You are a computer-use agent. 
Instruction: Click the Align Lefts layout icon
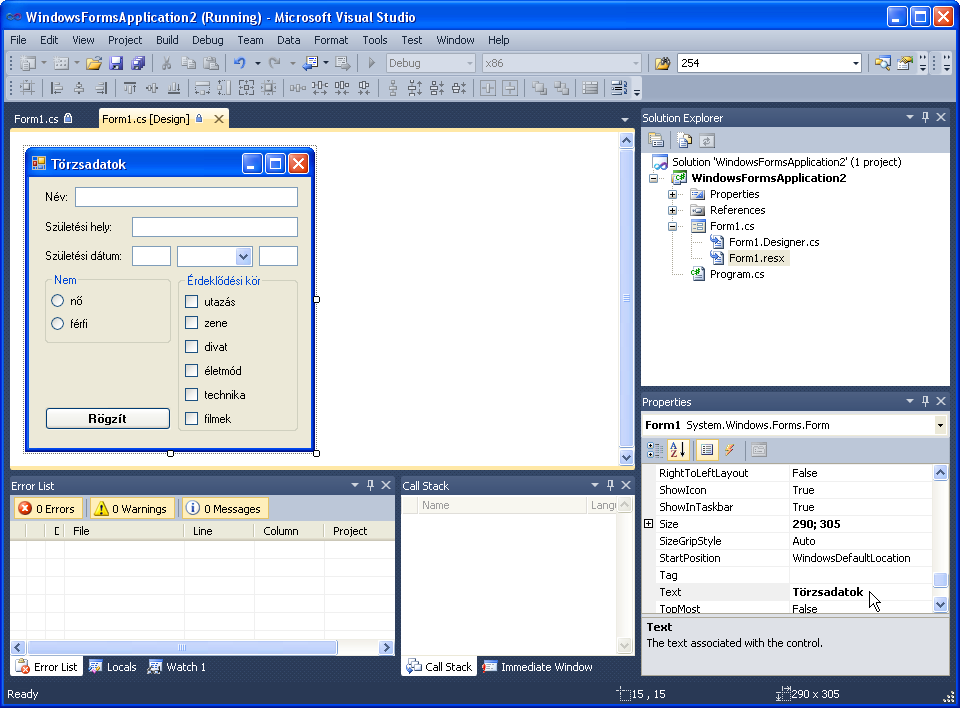click(57, 88)
